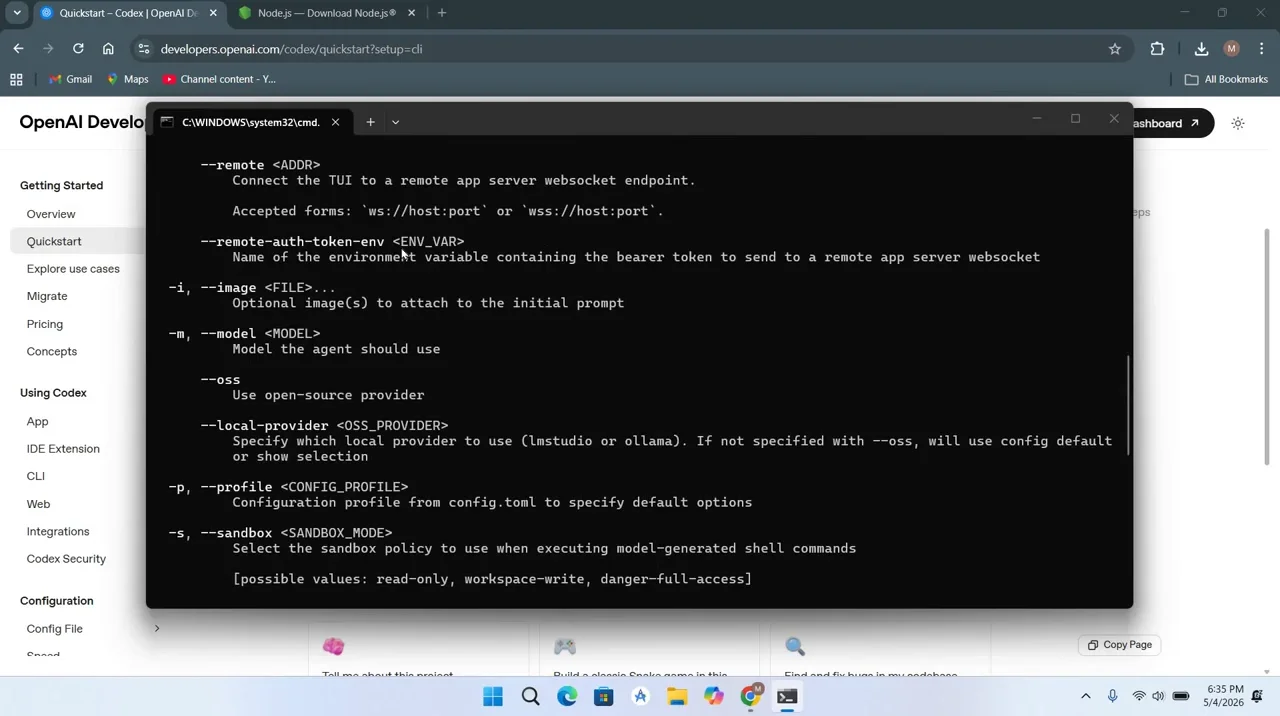Image resolution: width=1280 pixels, height=716 pixels.
Task: Open Copilot icon in taskbar
Action: (x=713, y=696)
